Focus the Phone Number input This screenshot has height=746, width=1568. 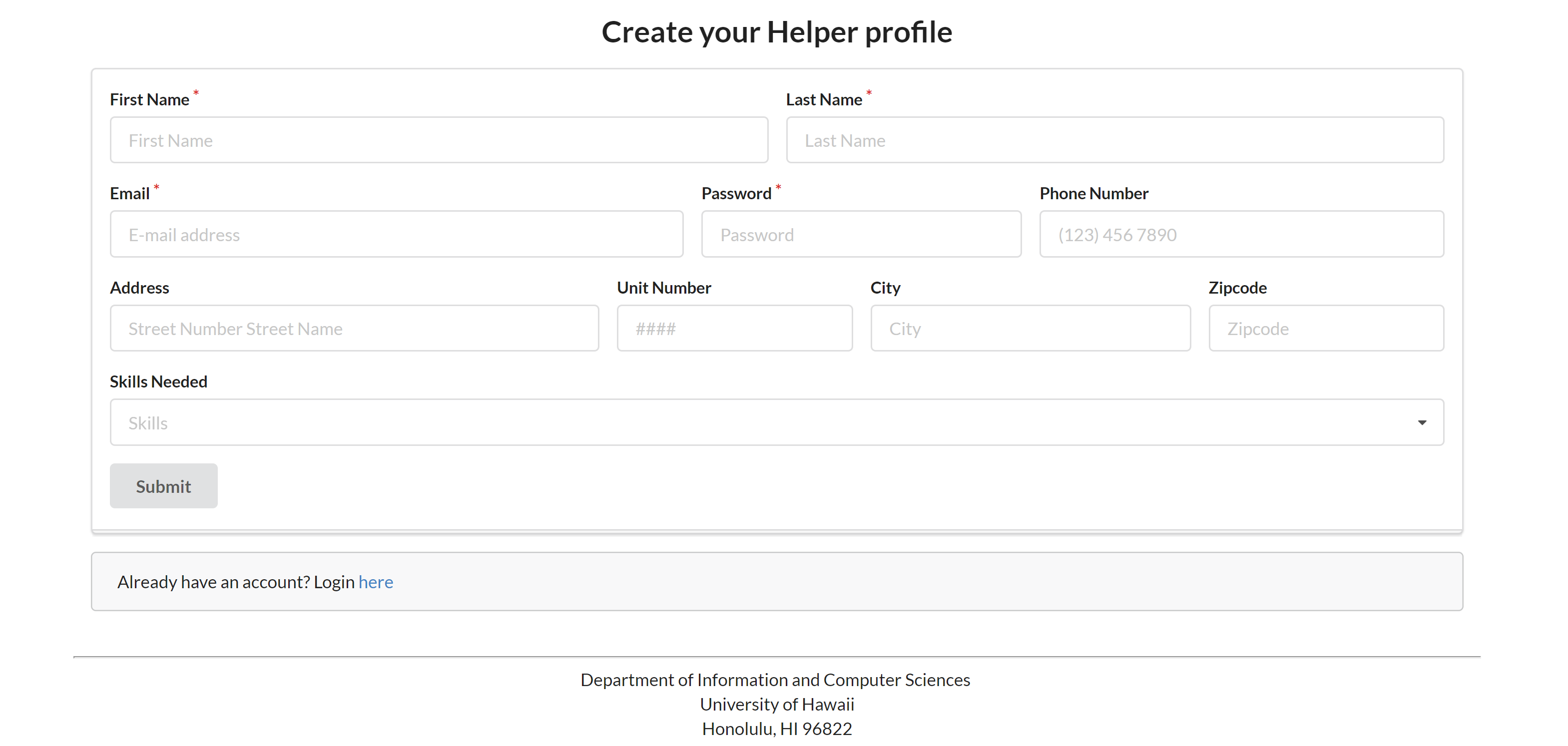point(1242,234)
